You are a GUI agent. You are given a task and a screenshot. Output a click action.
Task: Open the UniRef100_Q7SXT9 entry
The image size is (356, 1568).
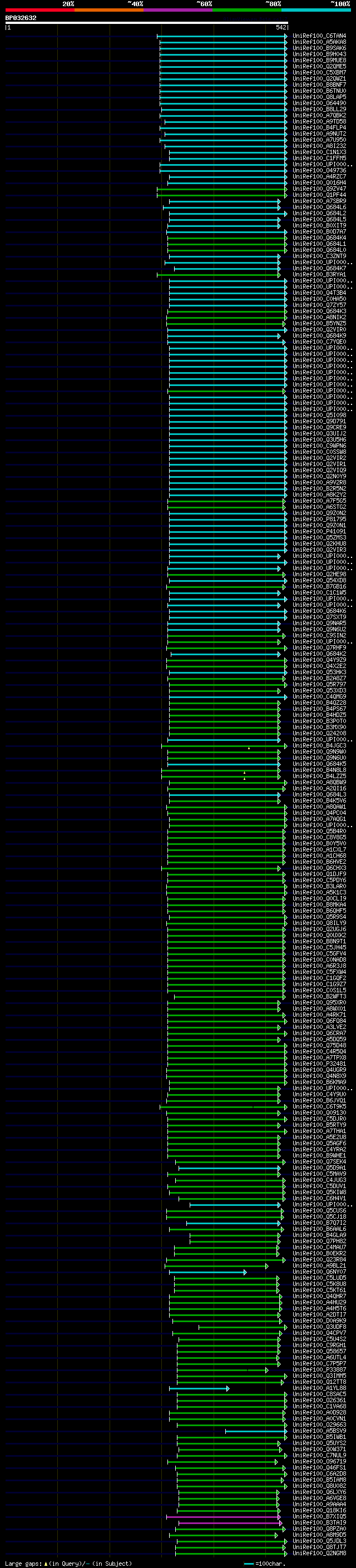[x=319, y=617]
